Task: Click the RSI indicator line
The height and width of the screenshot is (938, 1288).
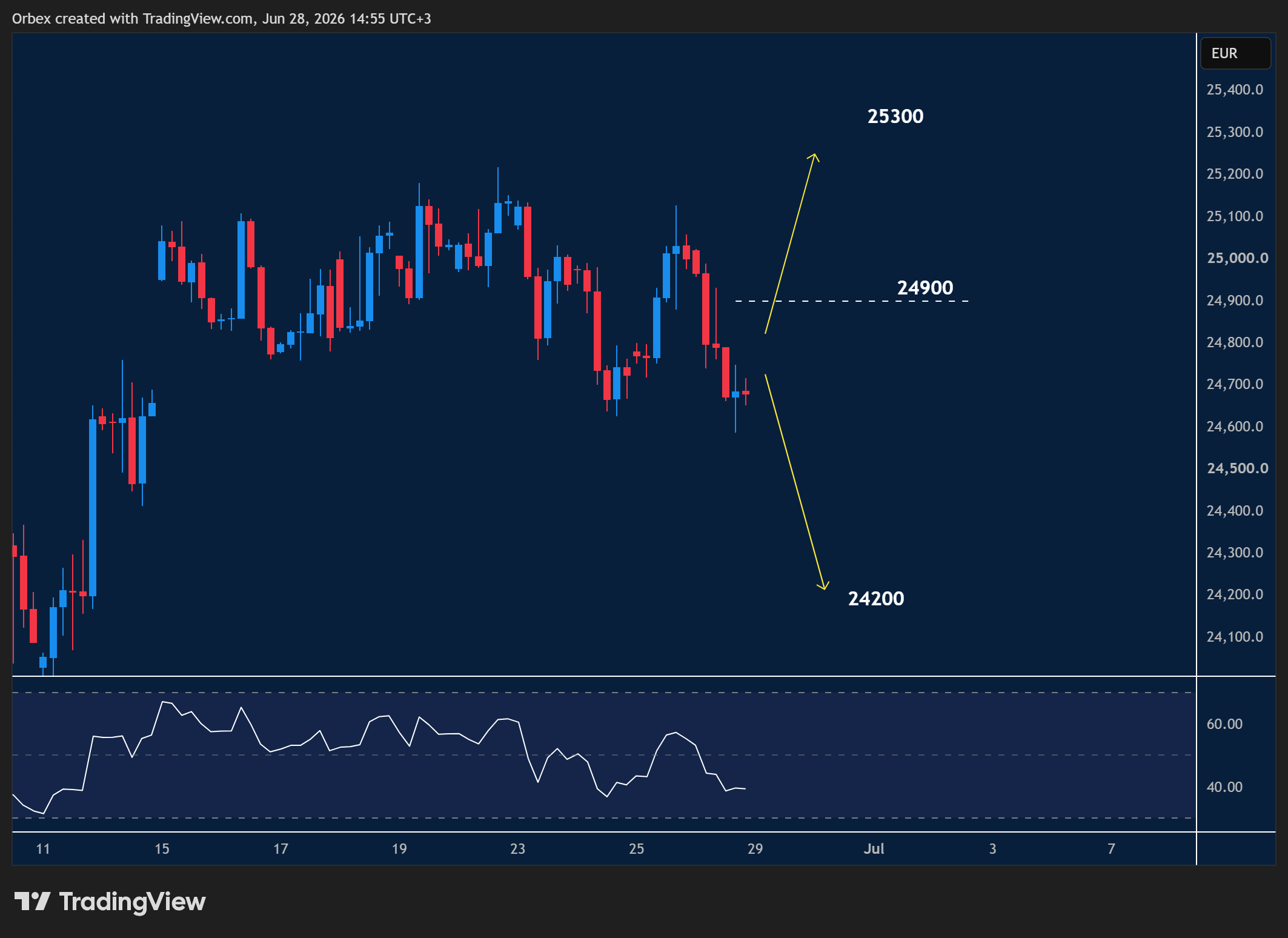Action: pyautogui.click(x=379, y=757)
